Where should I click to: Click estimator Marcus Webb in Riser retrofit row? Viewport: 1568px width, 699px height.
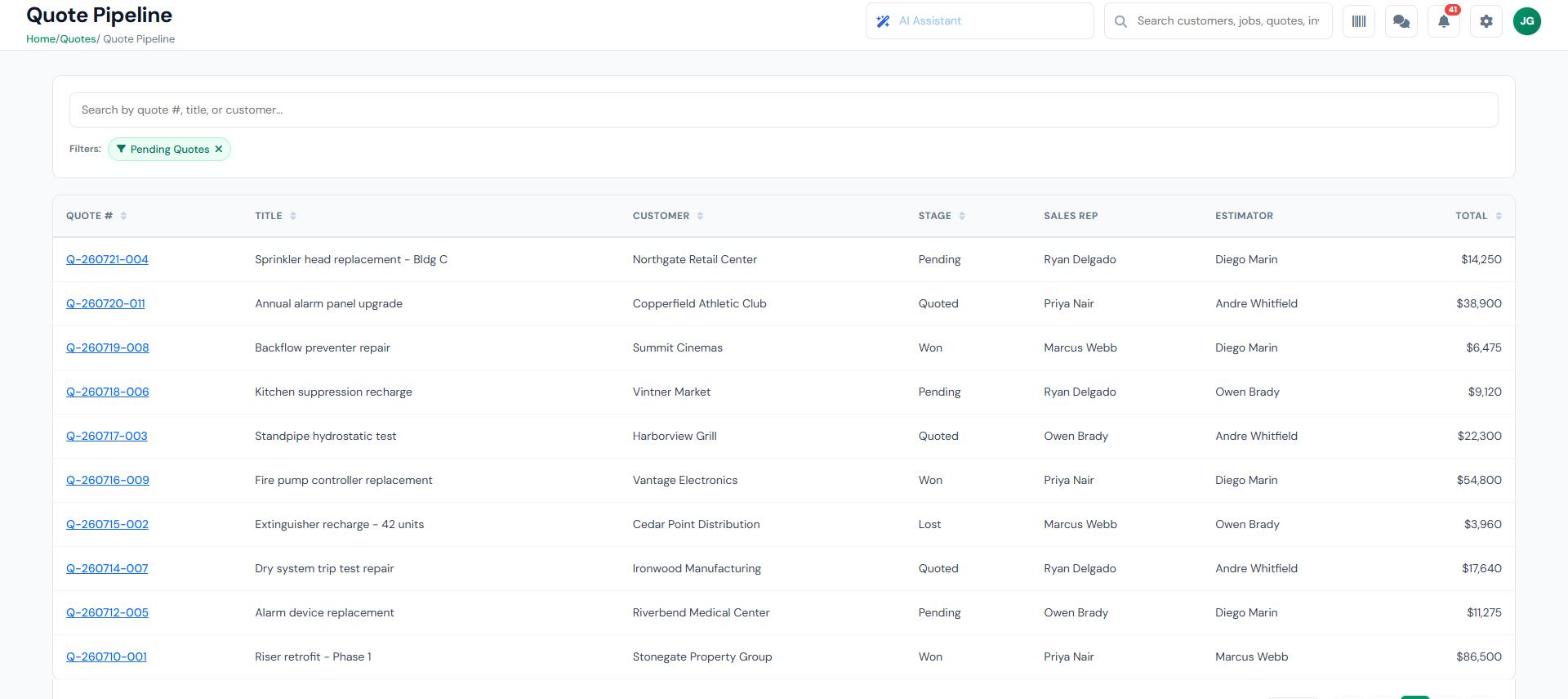(1251, 657)
